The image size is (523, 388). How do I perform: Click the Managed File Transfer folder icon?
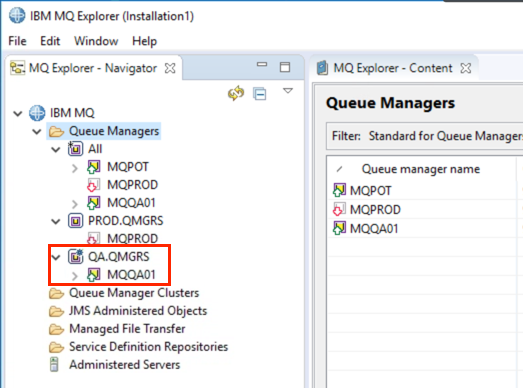coord(56,329)
